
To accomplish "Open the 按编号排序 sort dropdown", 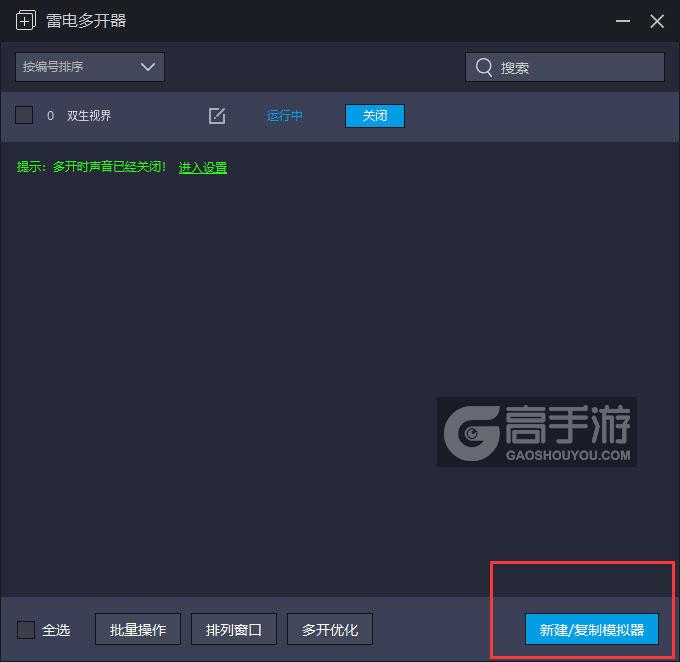I will [x=90, y=67].
